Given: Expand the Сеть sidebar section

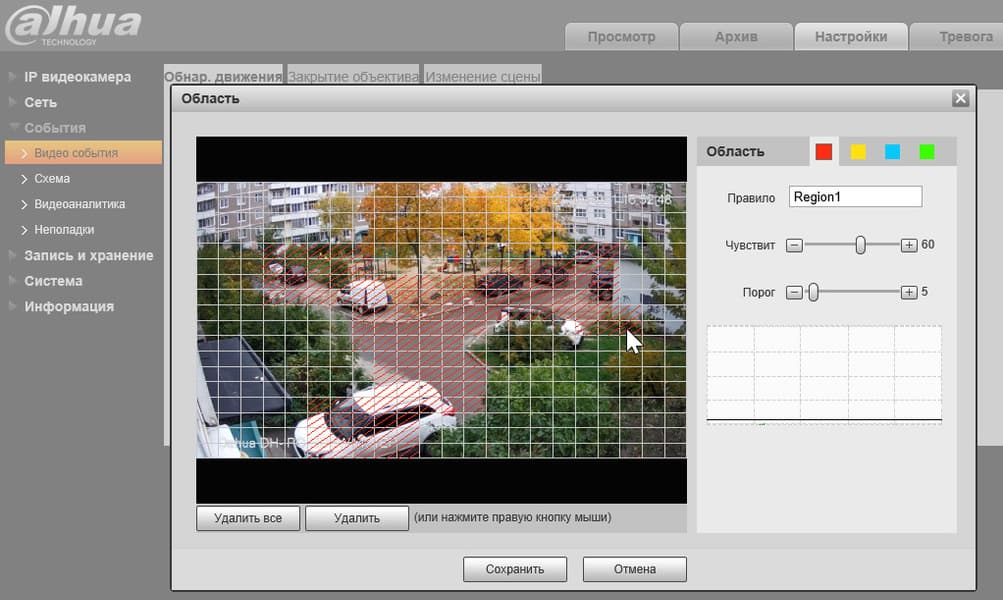Looking at the screenshot, I should pyautogui.click(x=40, y=102).
